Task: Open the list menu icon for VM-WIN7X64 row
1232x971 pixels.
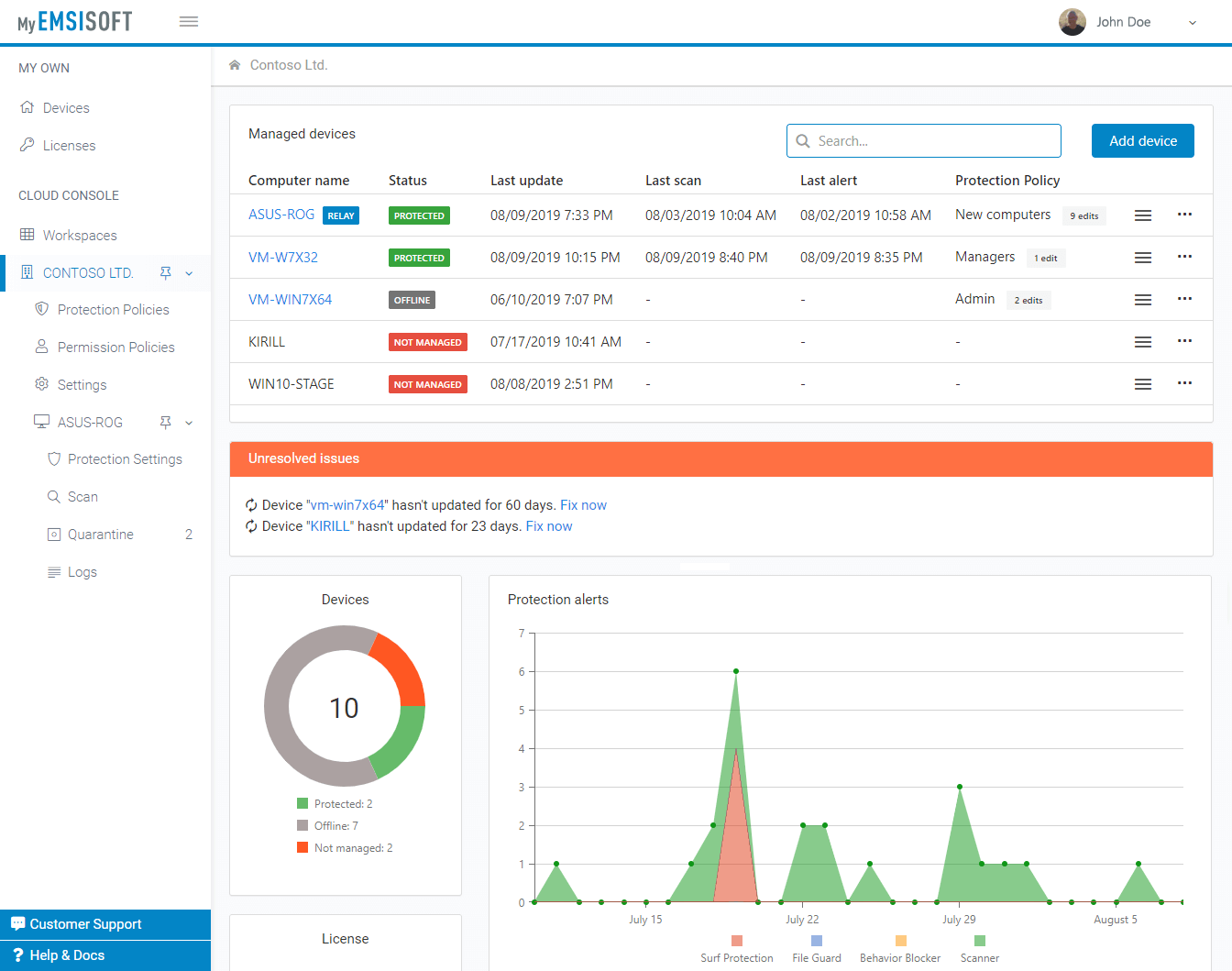Action: pyautogui.click(x=1143, y=300)
